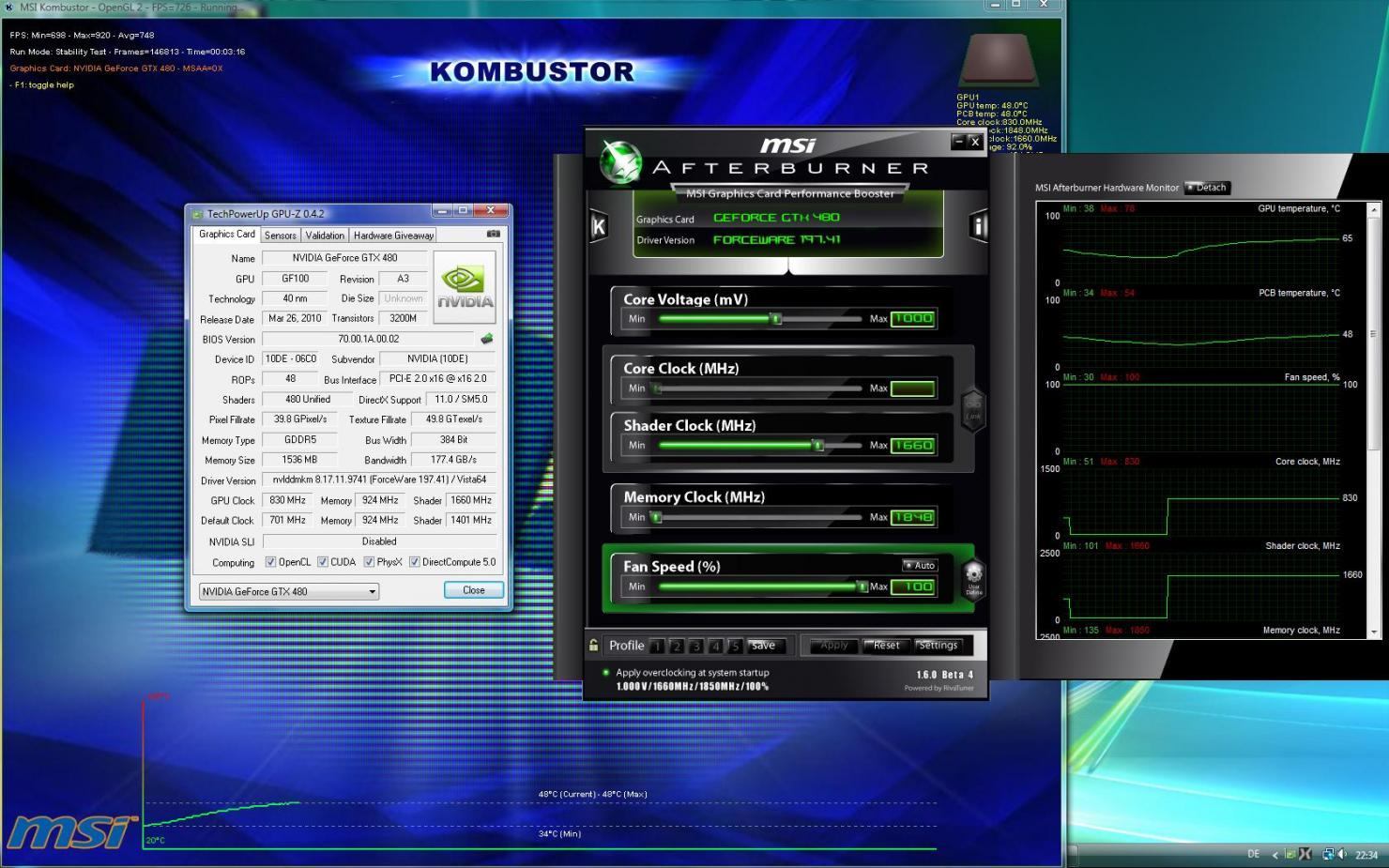
Task: Click the MSI Kombustor title bar icon
Action: (9, 7)
